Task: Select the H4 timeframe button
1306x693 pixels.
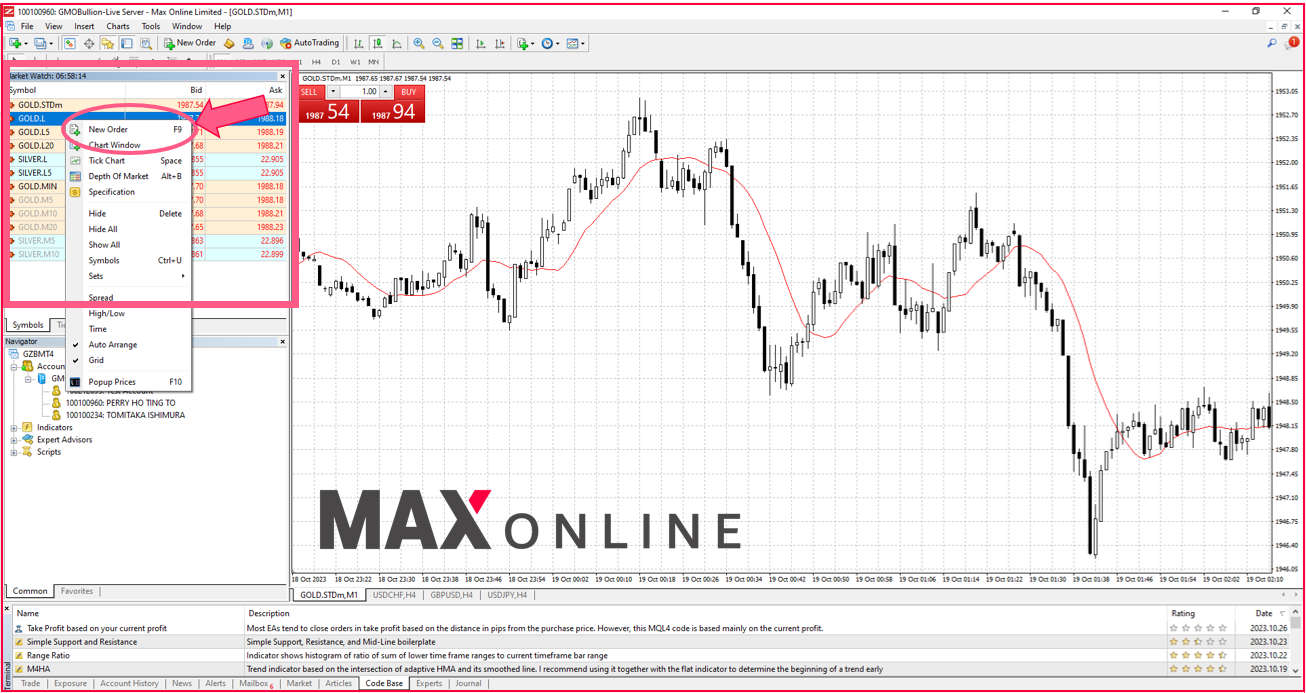Action: pos(316,62)
